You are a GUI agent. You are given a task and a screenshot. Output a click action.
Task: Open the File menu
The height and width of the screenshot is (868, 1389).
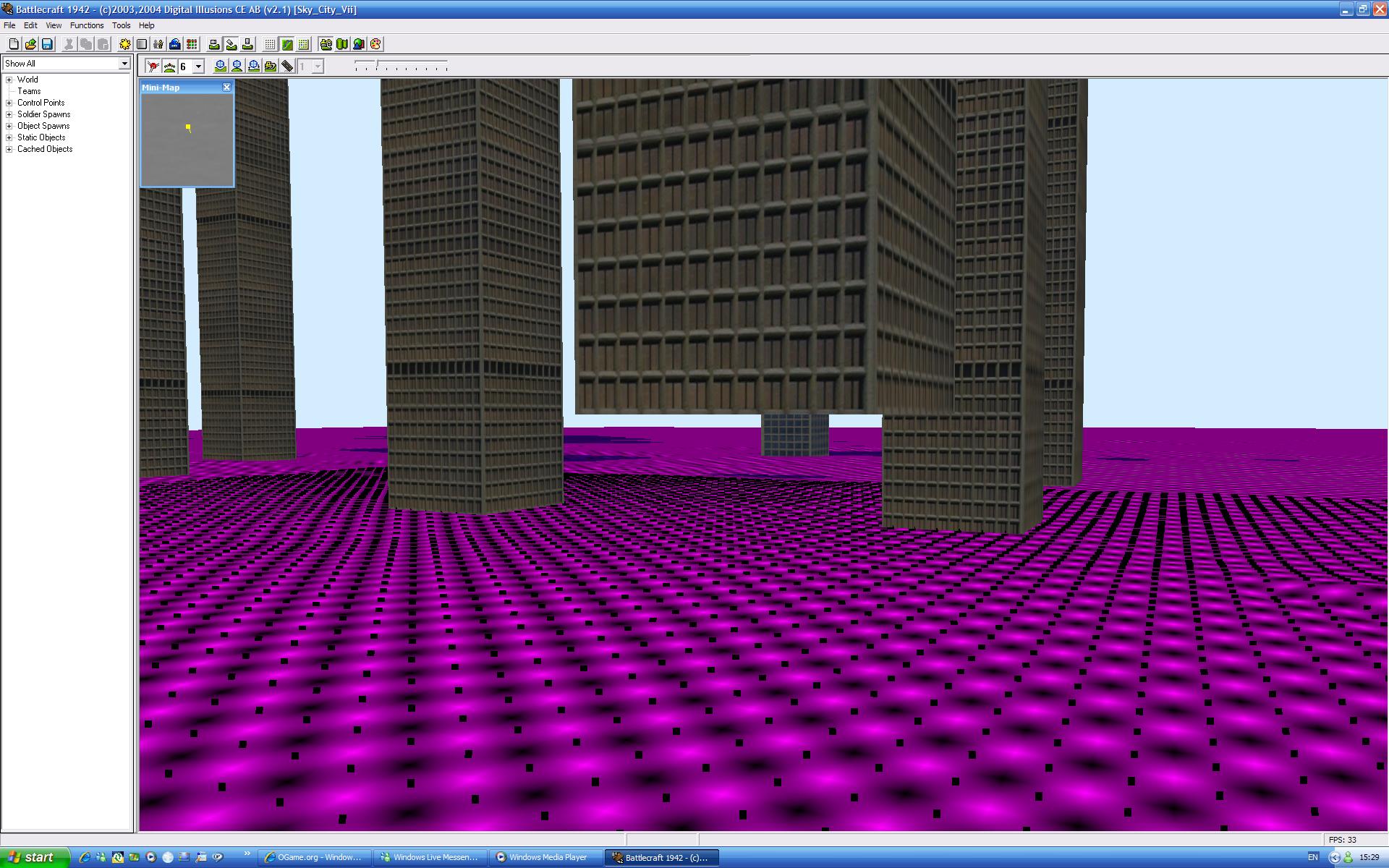tap(9, 25)
